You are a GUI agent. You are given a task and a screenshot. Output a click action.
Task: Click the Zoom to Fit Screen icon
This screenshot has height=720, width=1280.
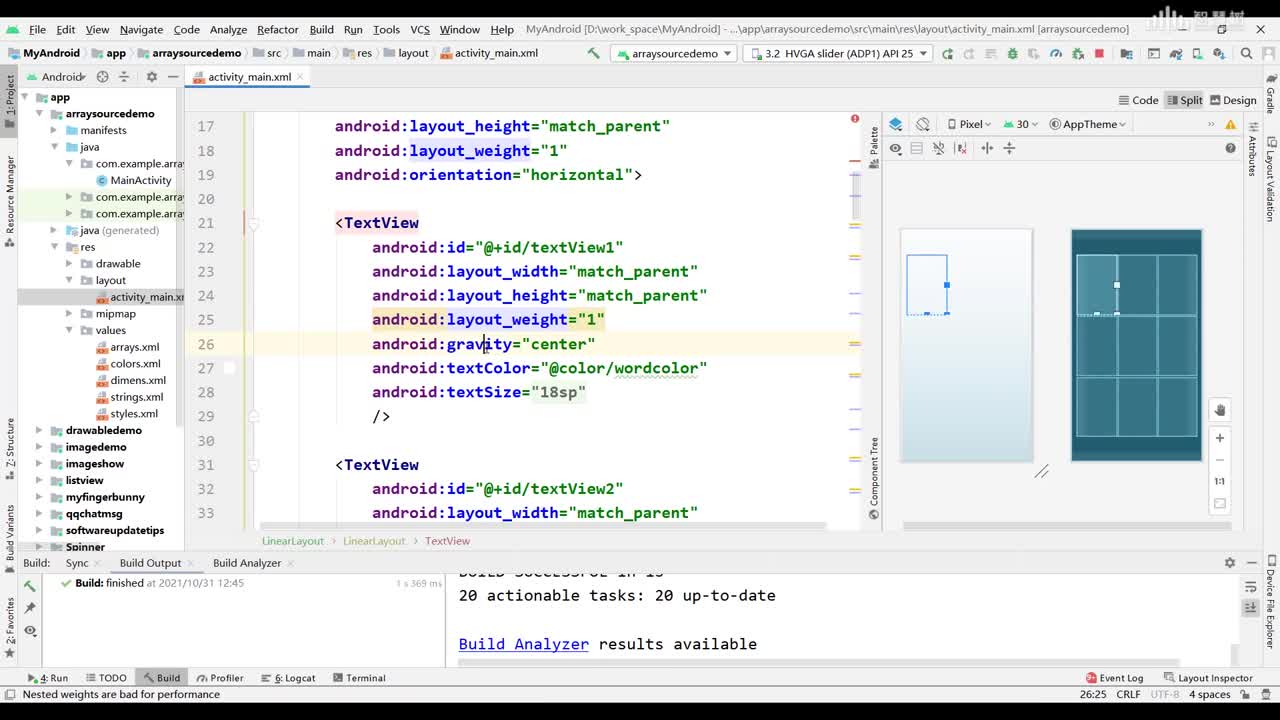(x=1219, y=503)
